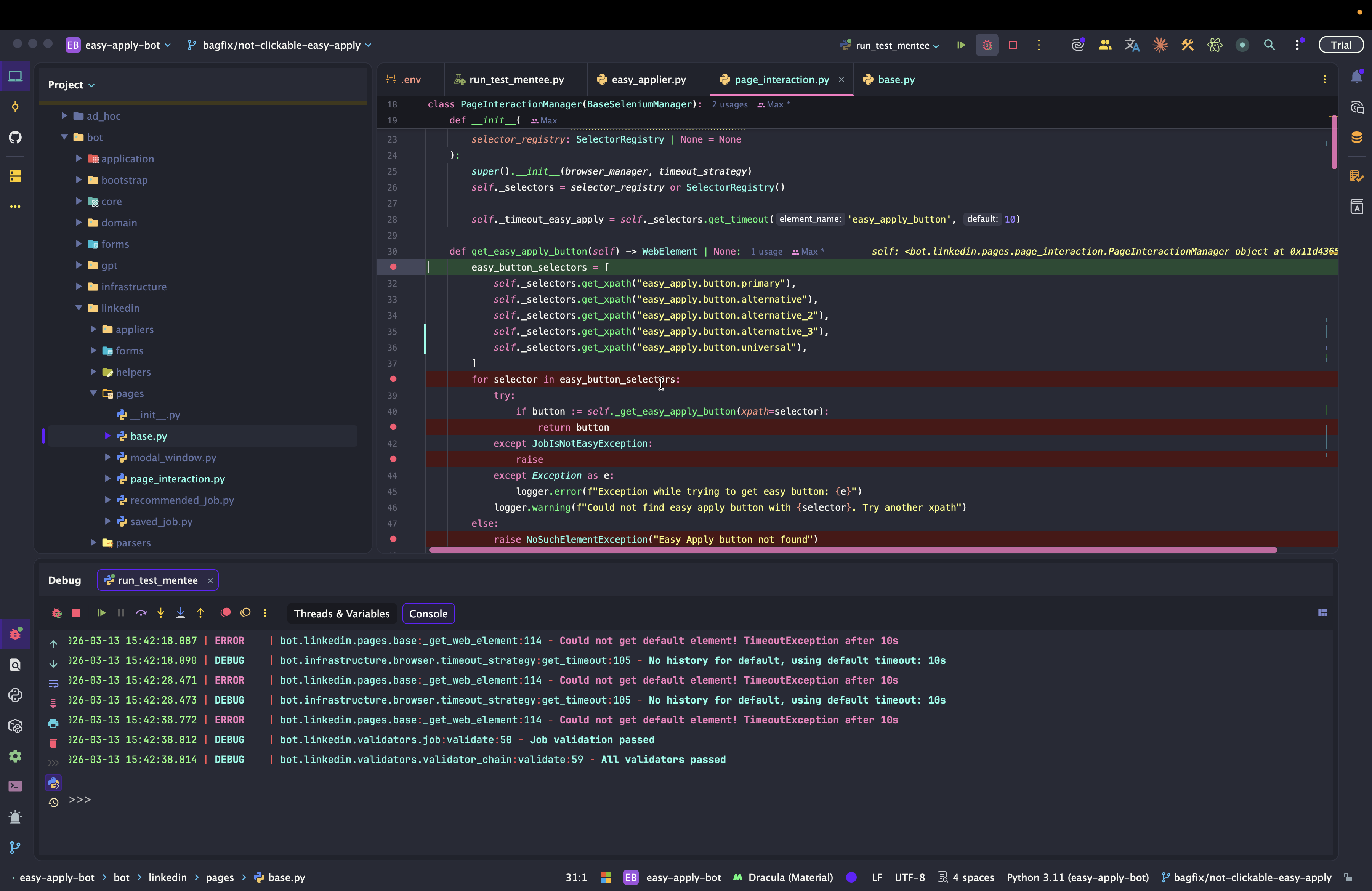Remove breakpoint on the return button line

pyautogui.click(x=393, y=427)
